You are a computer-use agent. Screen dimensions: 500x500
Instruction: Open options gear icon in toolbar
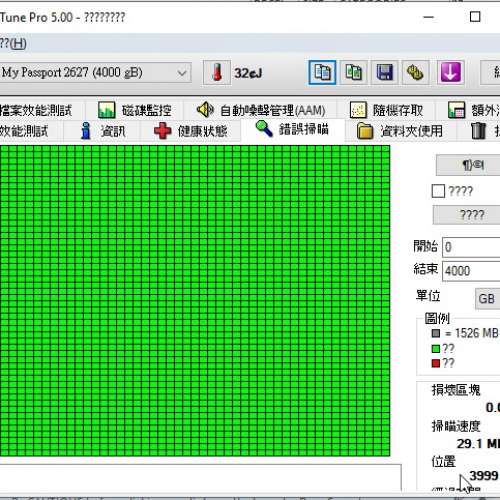(x=415, y=72)
